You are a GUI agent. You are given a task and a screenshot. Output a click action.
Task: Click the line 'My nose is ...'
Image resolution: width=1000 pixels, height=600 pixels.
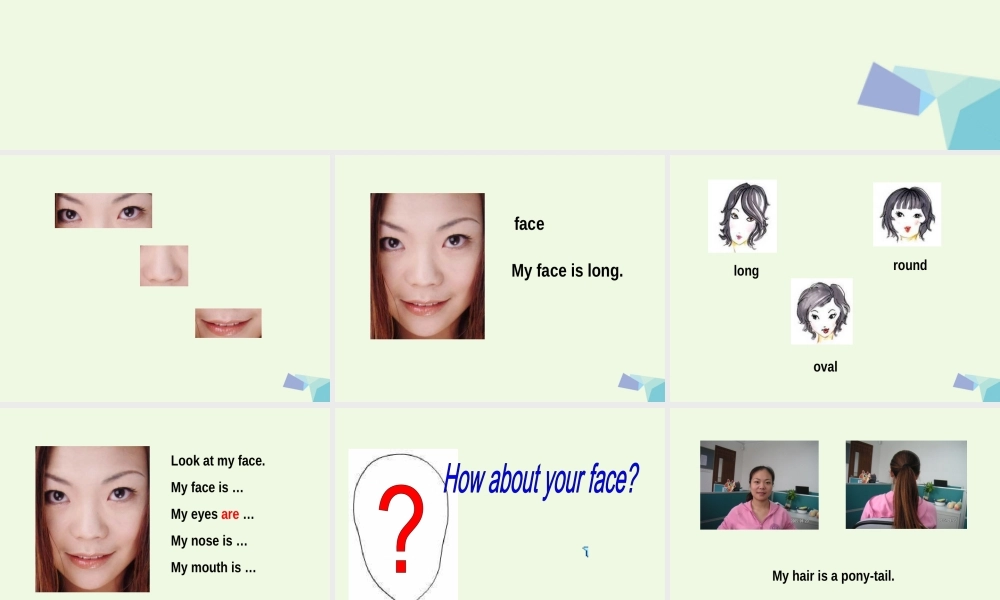pos(209,541)
